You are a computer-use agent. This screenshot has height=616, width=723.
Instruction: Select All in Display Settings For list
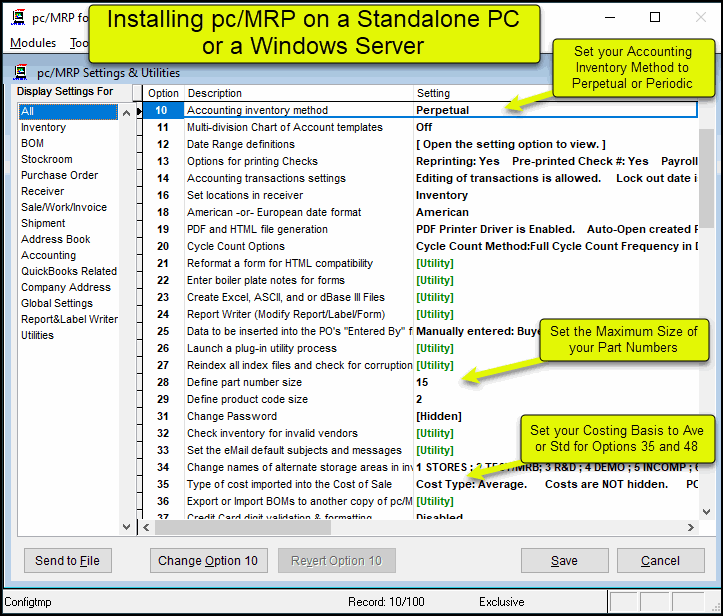(68, 111)
